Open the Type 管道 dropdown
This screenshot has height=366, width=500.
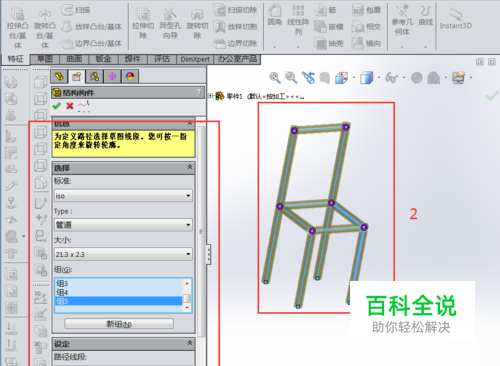click(123, 225)
